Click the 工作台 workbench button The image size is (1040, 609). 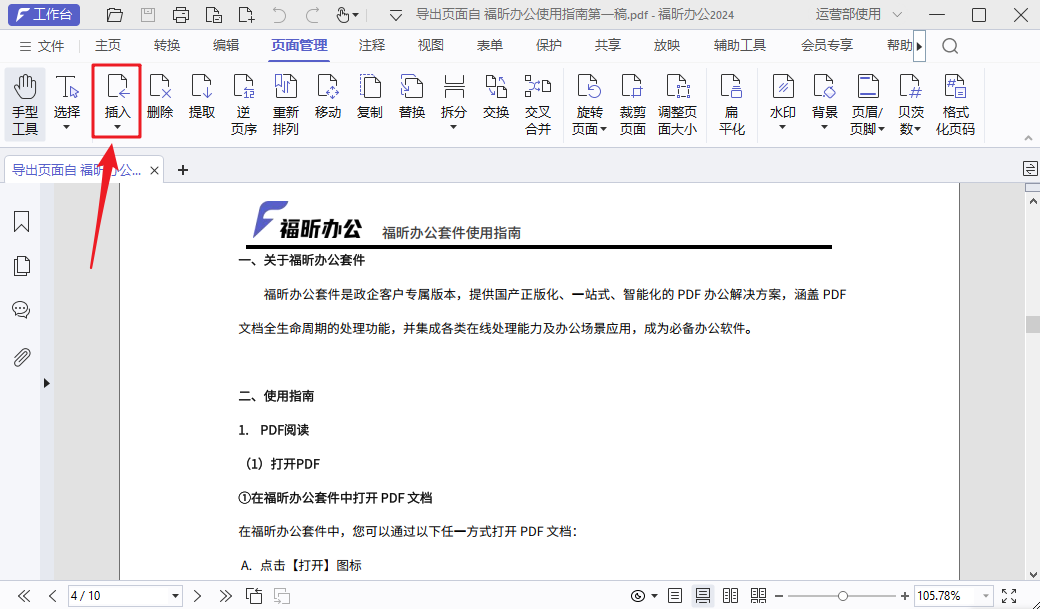(x=44, y=15)
